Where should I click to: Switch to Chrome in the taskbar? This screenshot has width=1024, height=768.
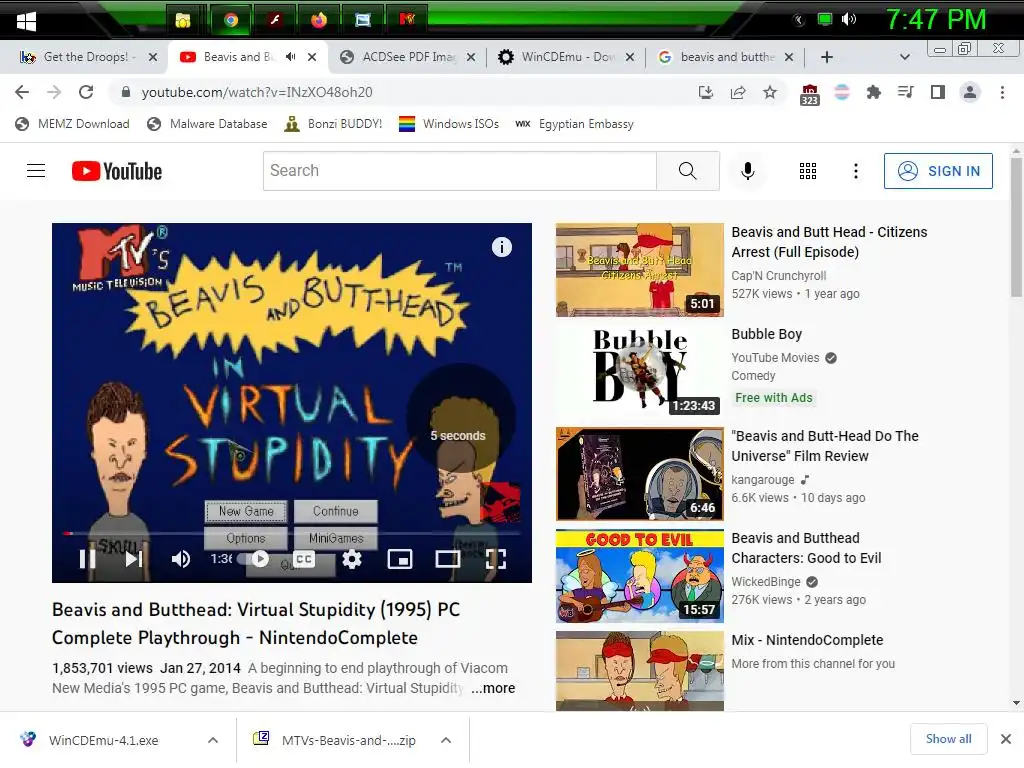[x=231, y=20]
